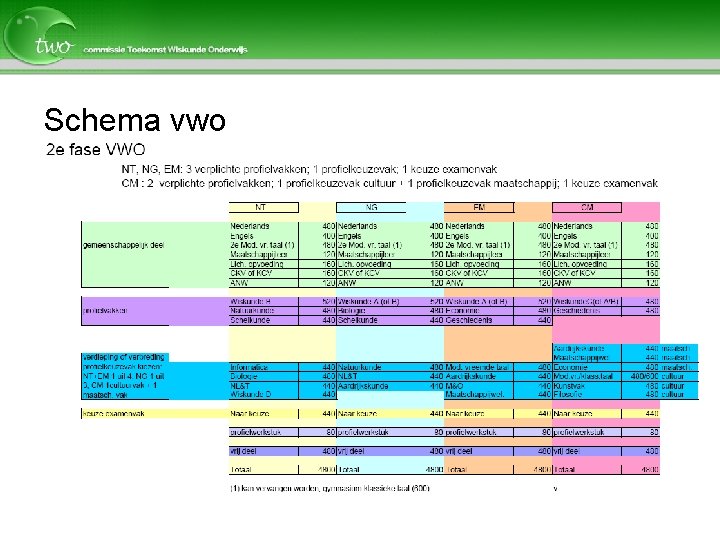Click 'Natuurkunde' in NG keuze section

360,367
